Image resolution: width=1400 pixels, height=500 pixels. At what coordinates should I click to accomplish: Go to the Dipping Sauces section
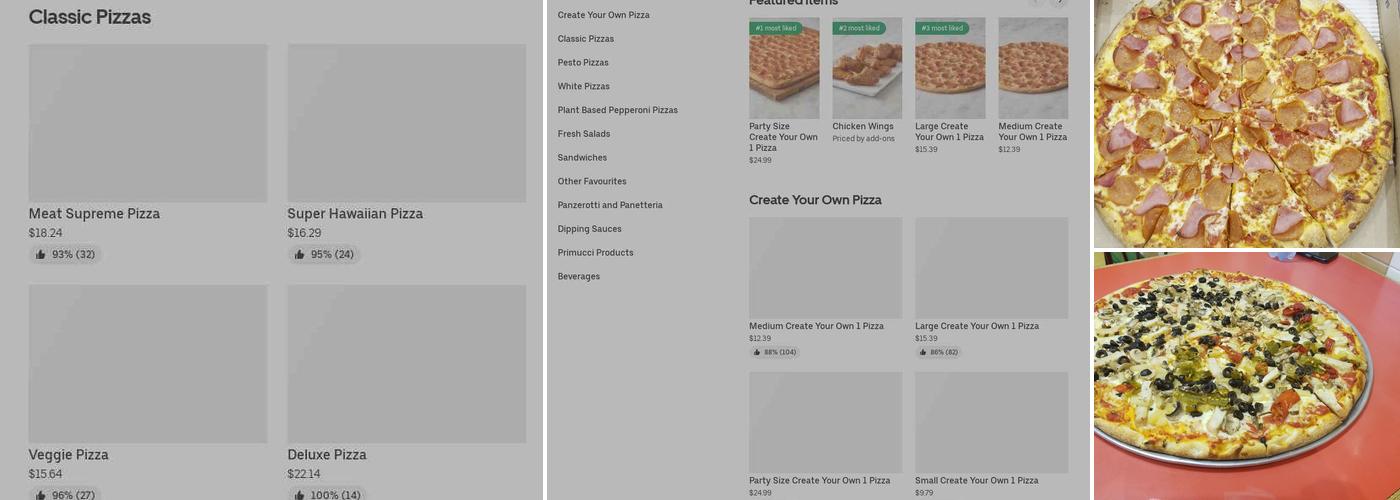589,229
